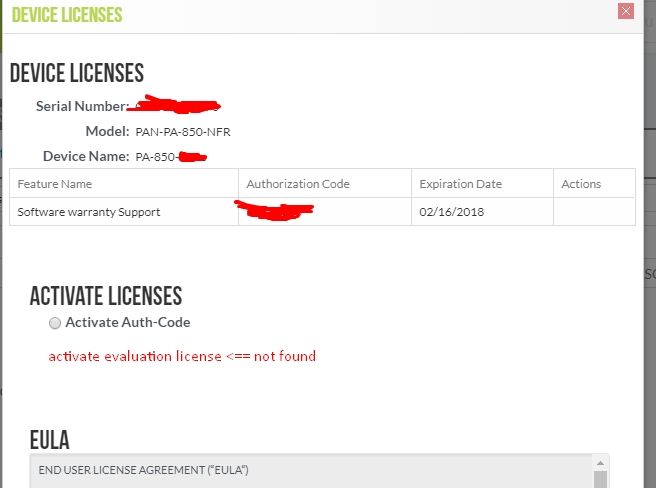This screenshot has width=656, height=488.
Task: Click the Model label
Action: click(107, 131)
